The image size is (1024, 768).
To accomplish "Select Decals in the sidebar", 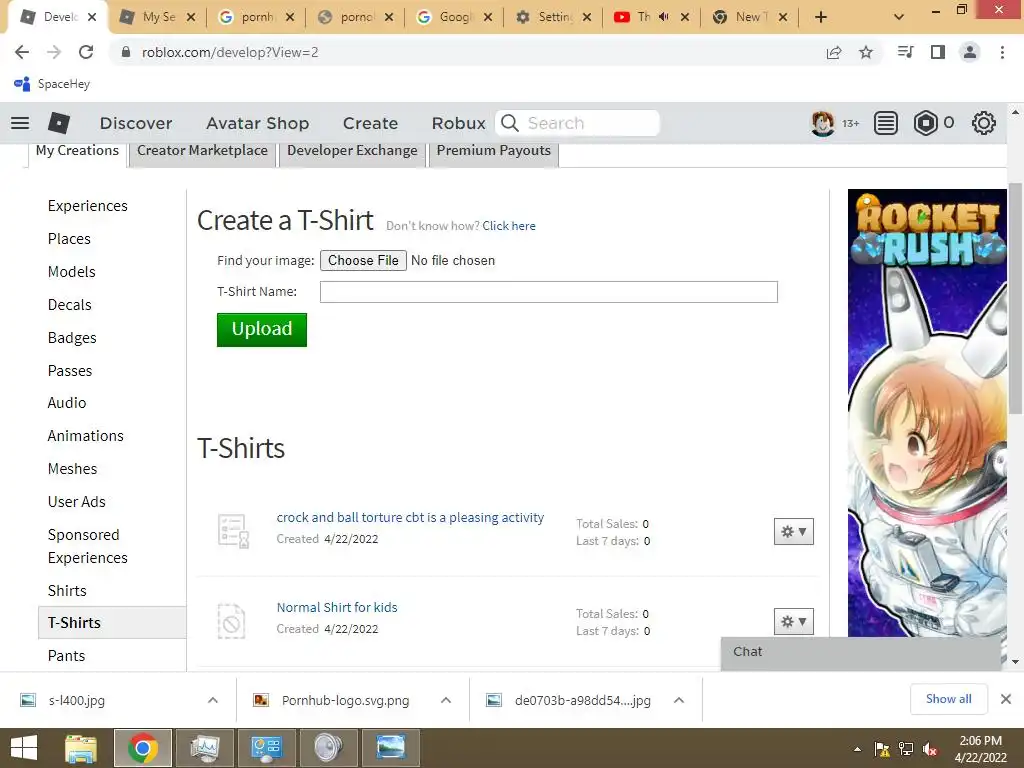I will click(x=69, y=305).
